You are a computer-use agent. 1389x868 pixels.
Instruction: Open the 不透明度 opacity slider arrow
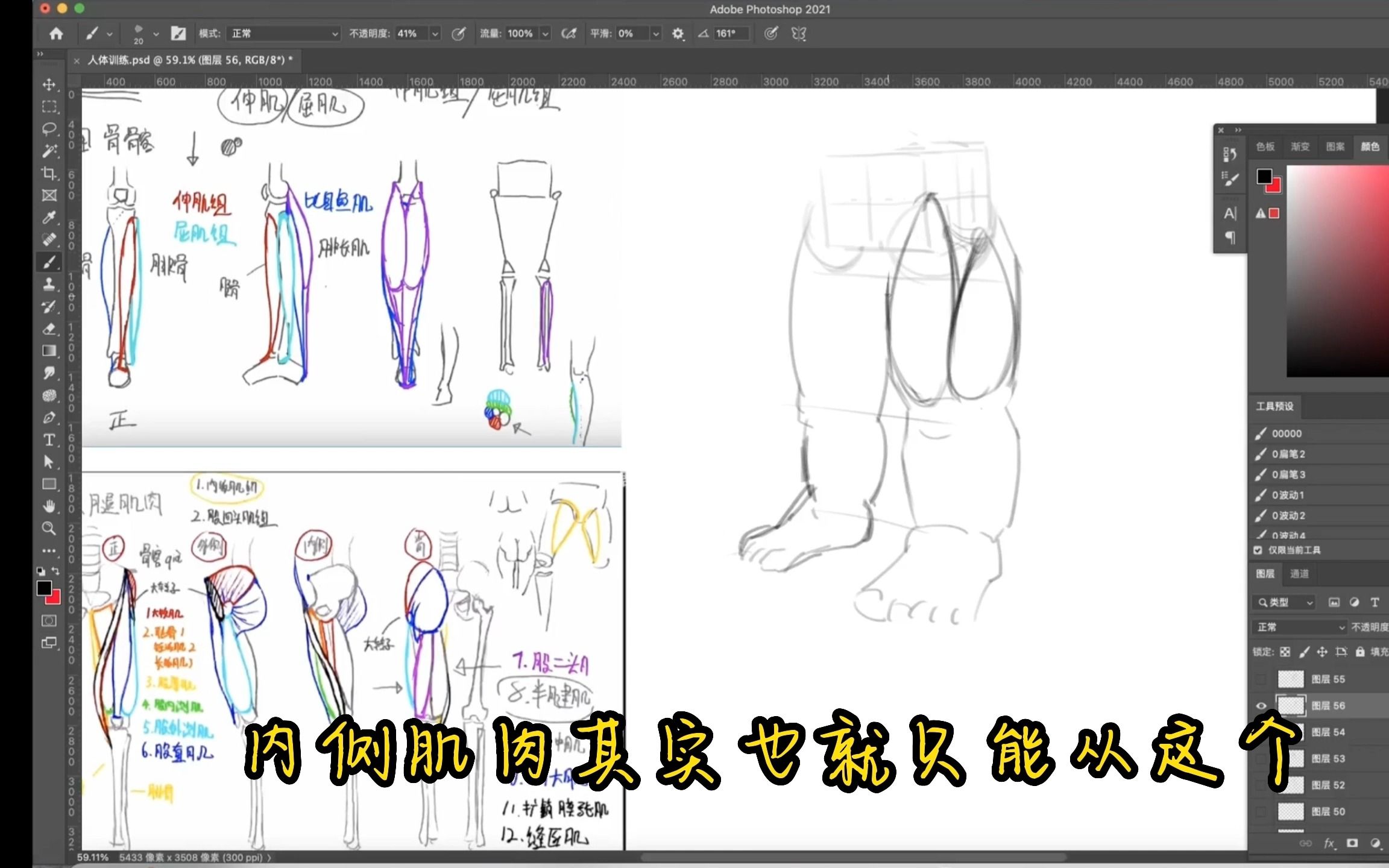(435, 34)
